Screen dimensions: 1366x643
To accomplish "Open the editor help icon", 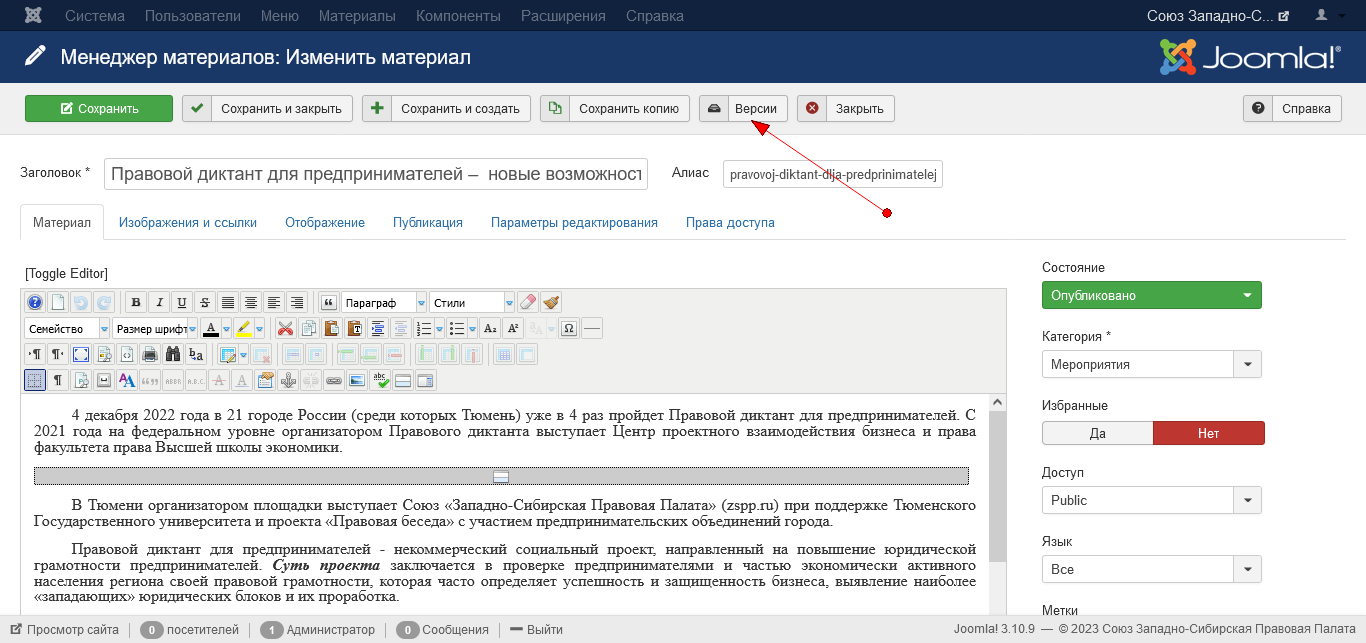I will pyautogui.click(x=35, y=302).
